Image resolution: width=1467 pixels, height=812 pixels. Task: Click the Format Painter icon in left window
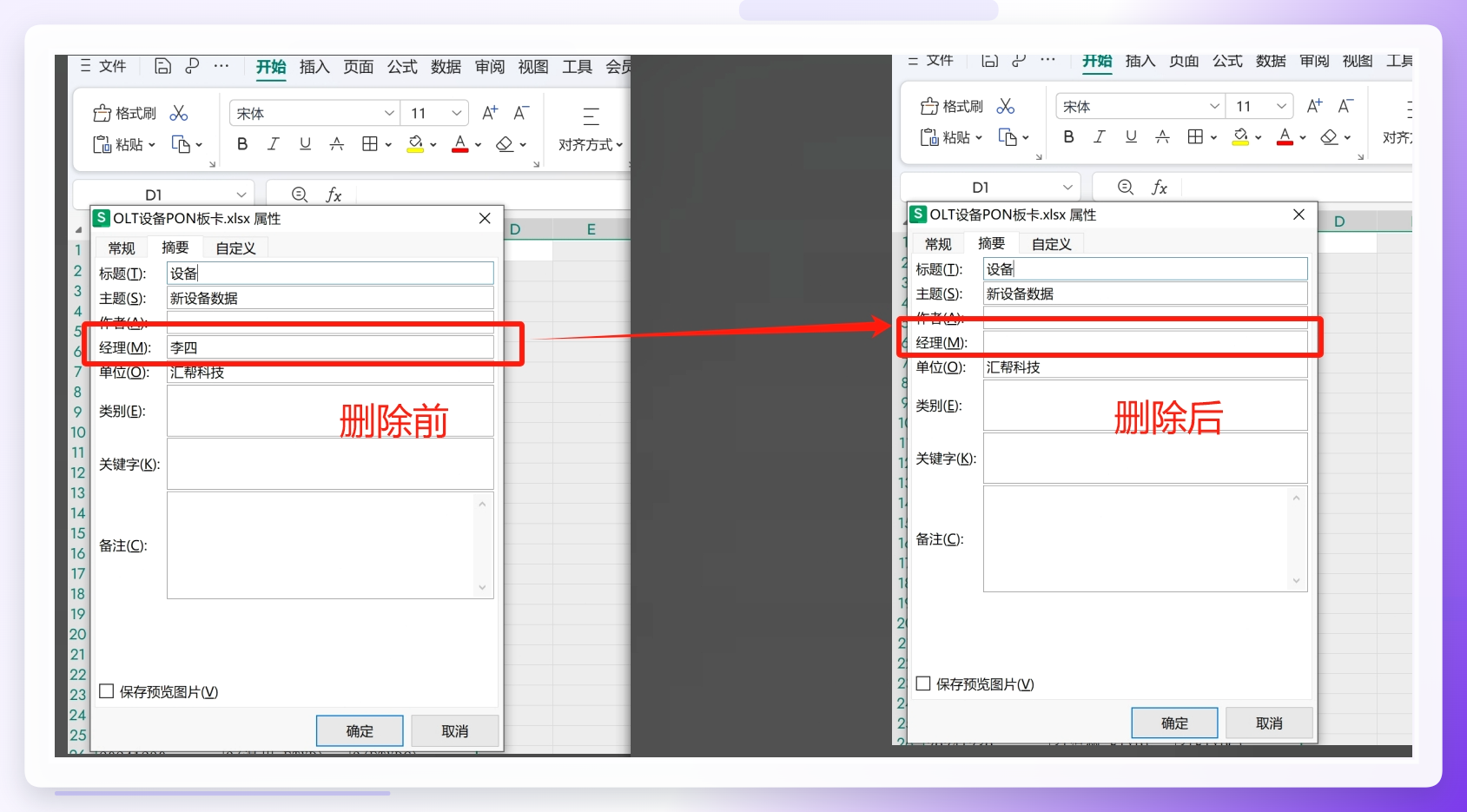pos(102,114)
